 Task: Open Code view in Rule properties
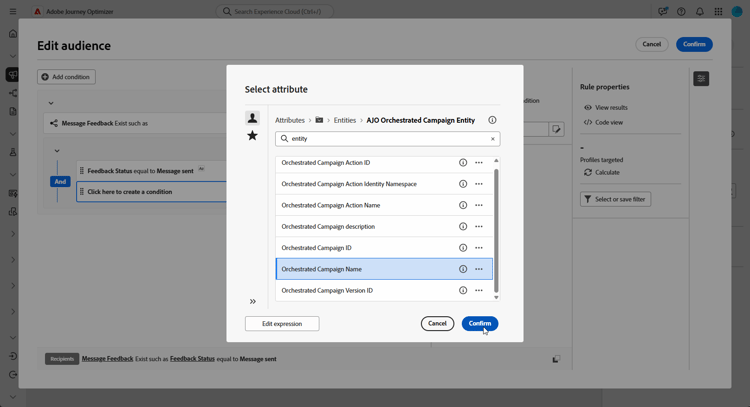pos(604,122)
